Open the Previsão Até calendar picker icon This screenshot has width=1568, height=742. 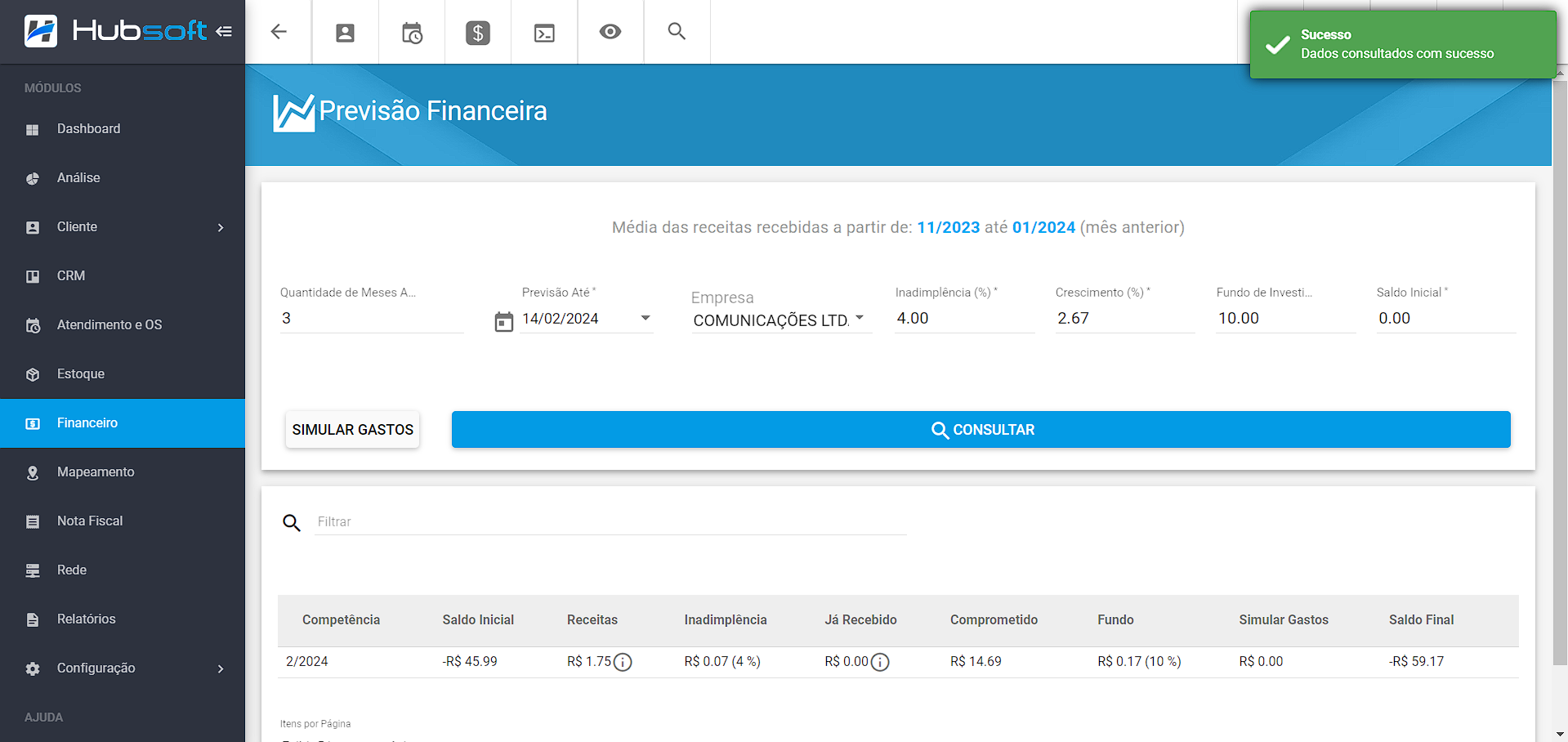(x=504, y=322)
